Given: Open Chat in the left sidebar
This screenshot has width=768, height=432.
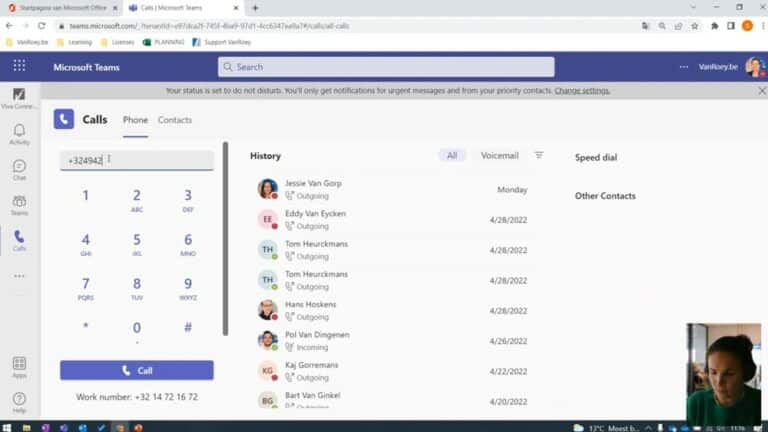Looking at the screenshot, I should click(x=19, y=169).
